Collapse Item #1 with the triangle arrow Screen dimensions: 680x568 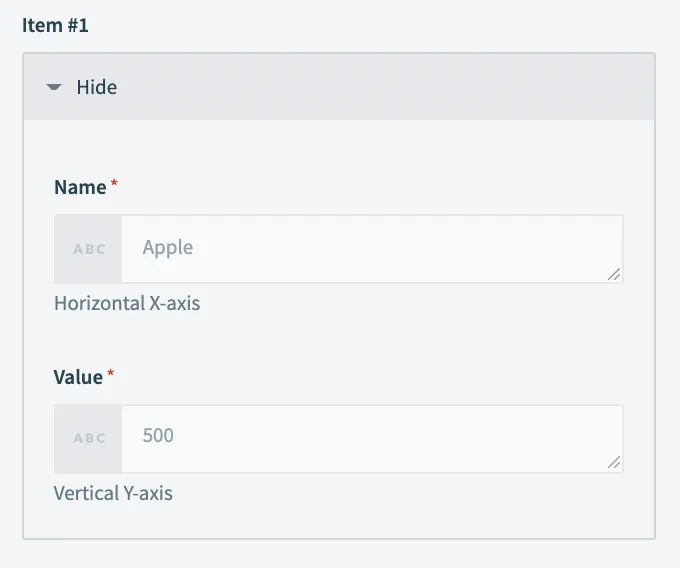(x=54, y=88)
